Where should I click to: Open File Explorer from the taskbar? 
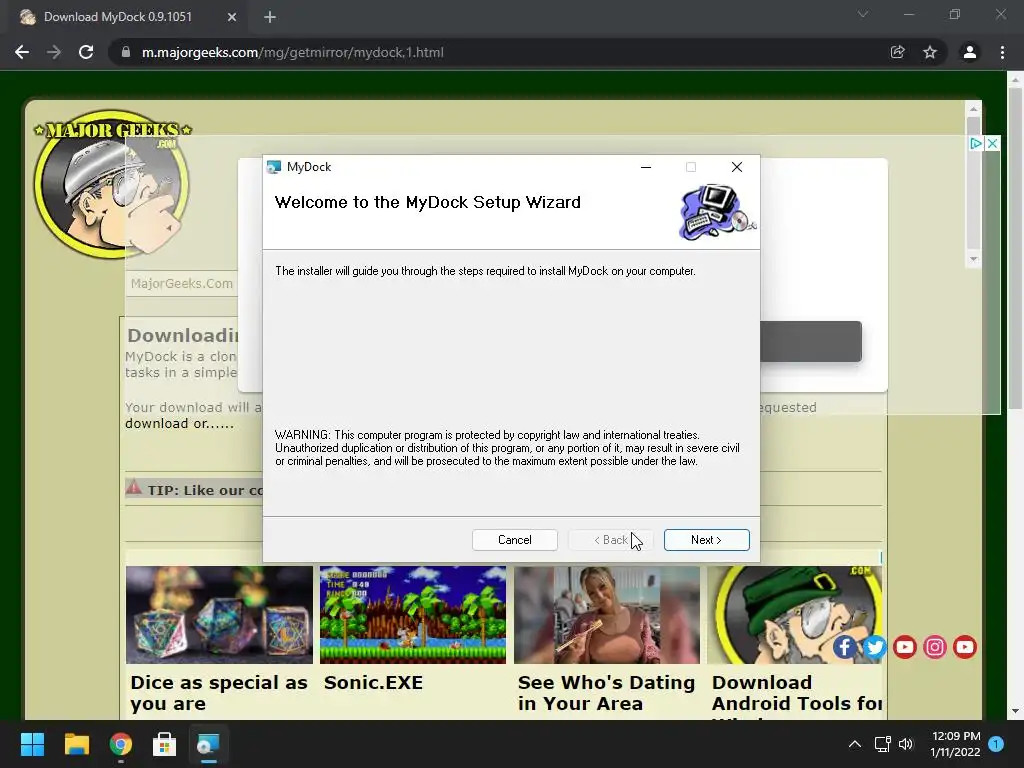(76, 744)
